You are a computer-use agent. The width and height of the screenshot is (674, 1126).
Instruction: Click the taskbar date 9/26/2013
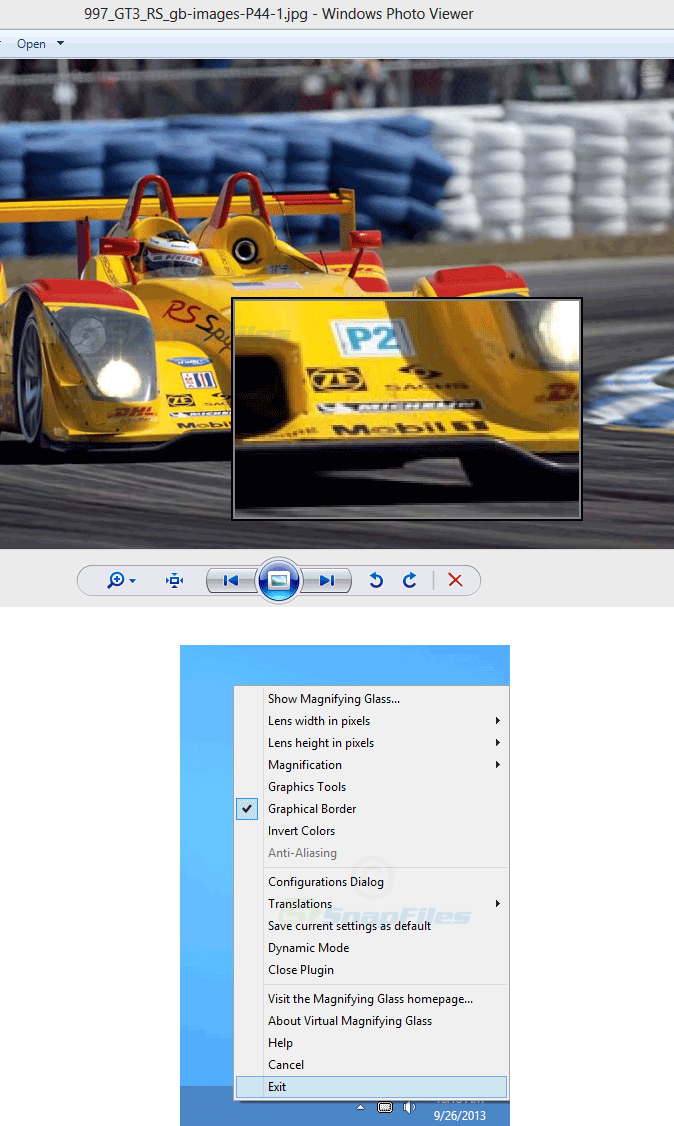pos(459,1116)
